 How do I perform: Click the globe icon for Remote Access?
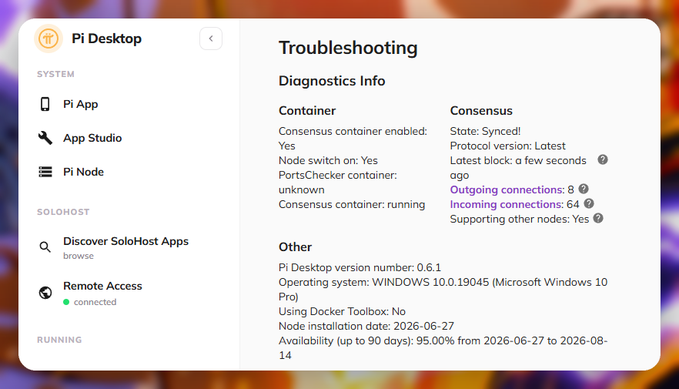pos(45,293)
